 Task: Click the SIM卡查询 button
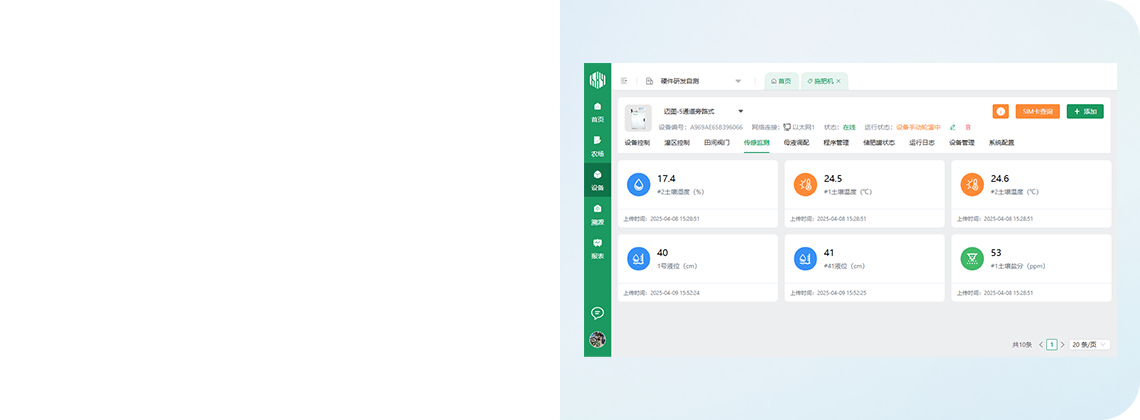(1037, 111)
